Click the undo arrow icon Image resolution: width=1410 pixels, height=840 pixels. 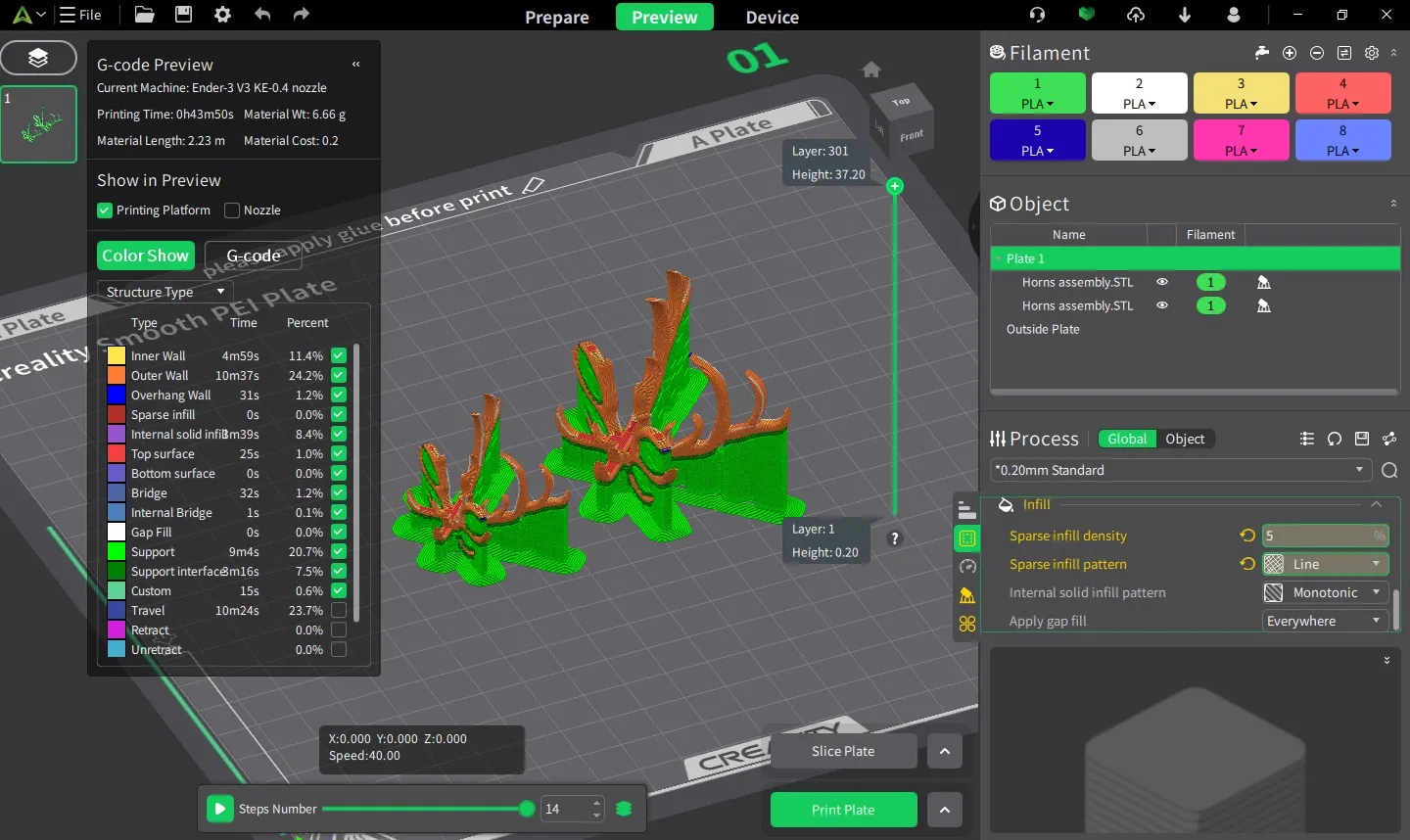(261, 15)
